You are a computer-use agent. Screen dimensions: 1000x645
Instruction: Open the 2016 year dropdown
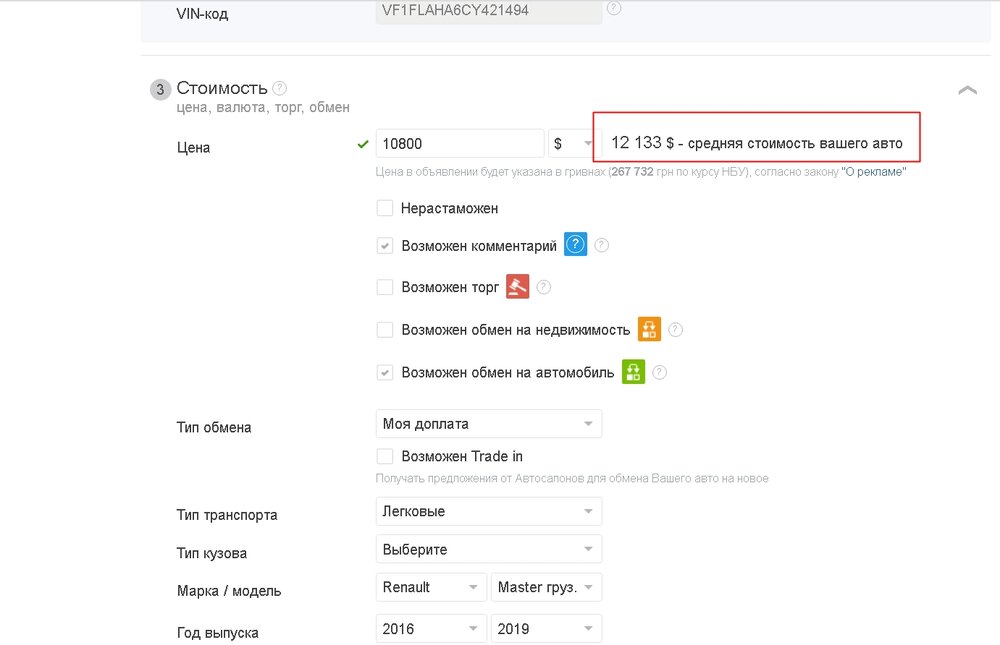click(431, 628)
